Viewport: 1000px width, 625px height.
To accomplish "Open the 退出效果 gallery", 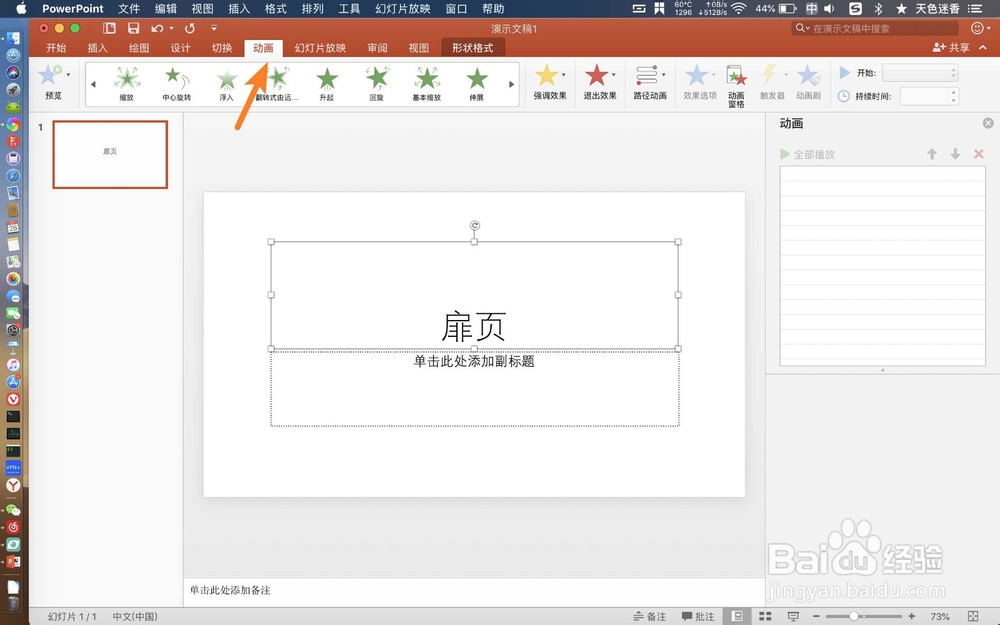I will (x=598, y=82).
